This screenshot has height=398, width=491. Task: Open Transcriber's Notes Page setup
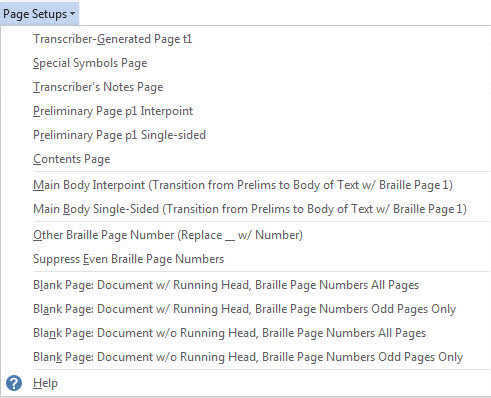pos(98,87)
